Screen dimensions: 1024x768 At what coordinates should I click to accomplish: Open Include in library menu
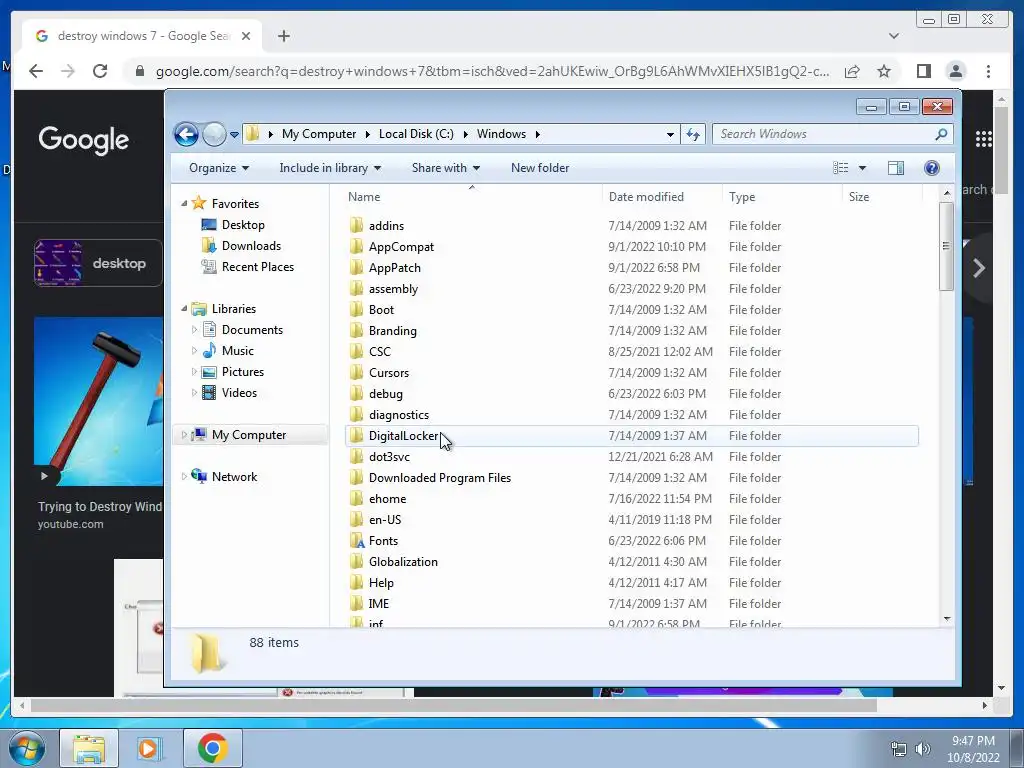click(330, 168)
